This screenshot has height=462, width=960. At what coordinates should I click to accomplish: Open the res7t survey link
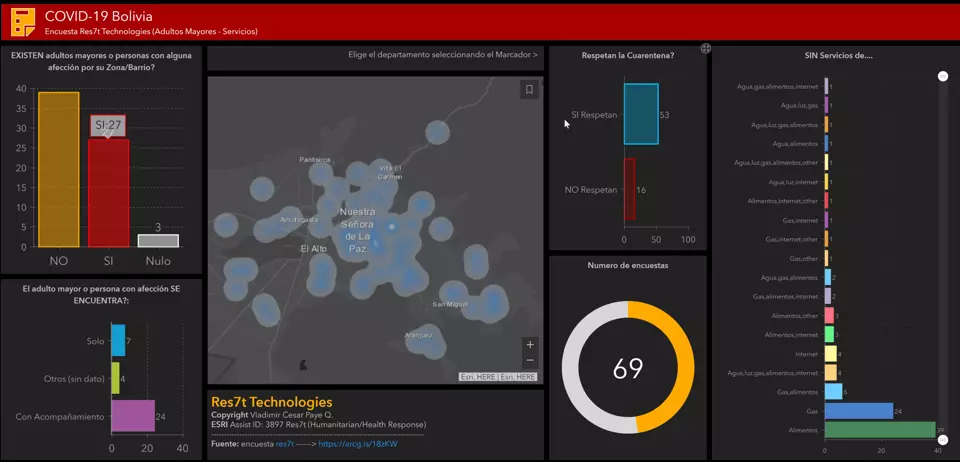(x=285, y=444)
